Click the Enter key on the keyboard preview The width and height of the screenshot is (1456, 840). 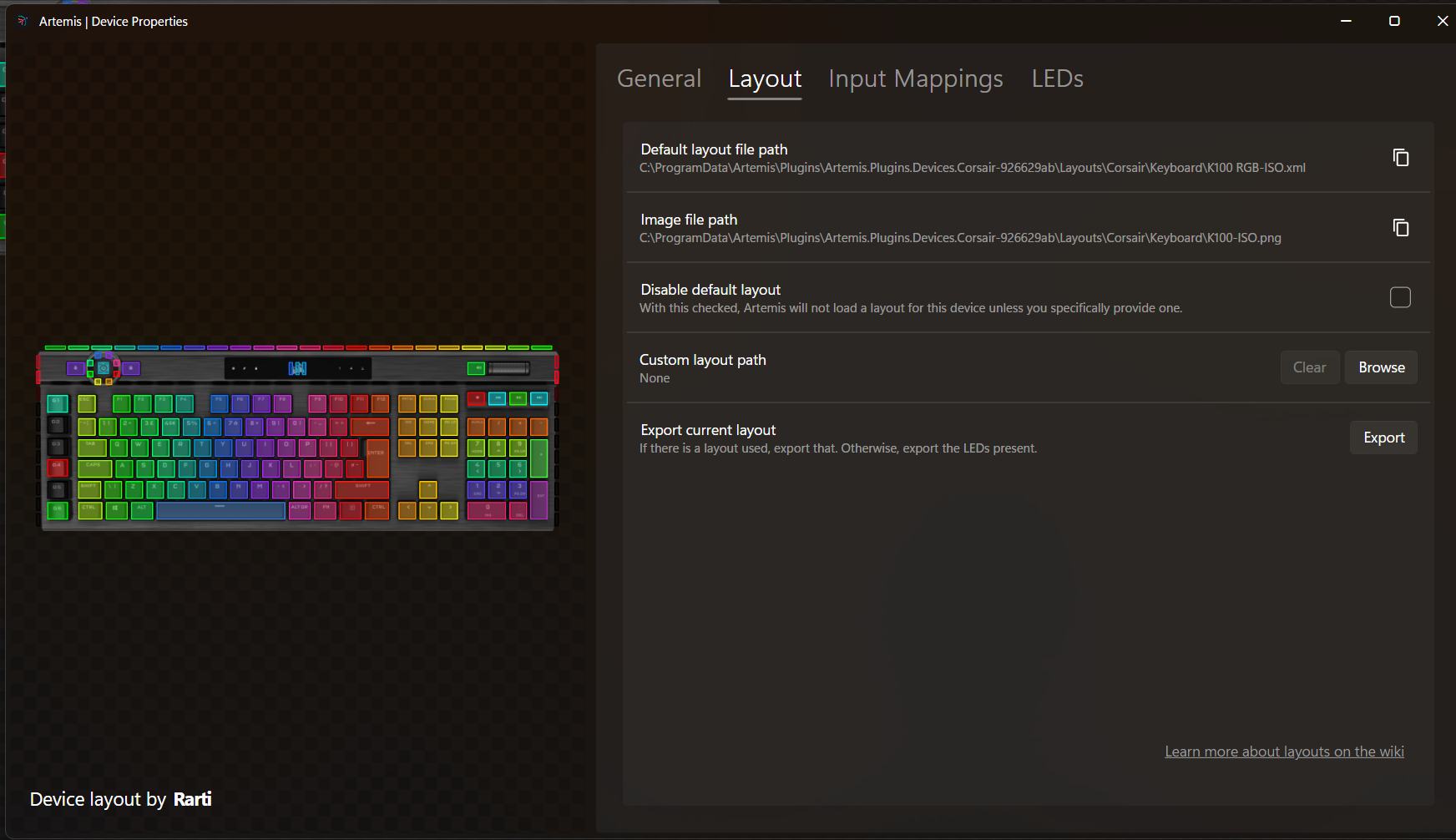376,452
